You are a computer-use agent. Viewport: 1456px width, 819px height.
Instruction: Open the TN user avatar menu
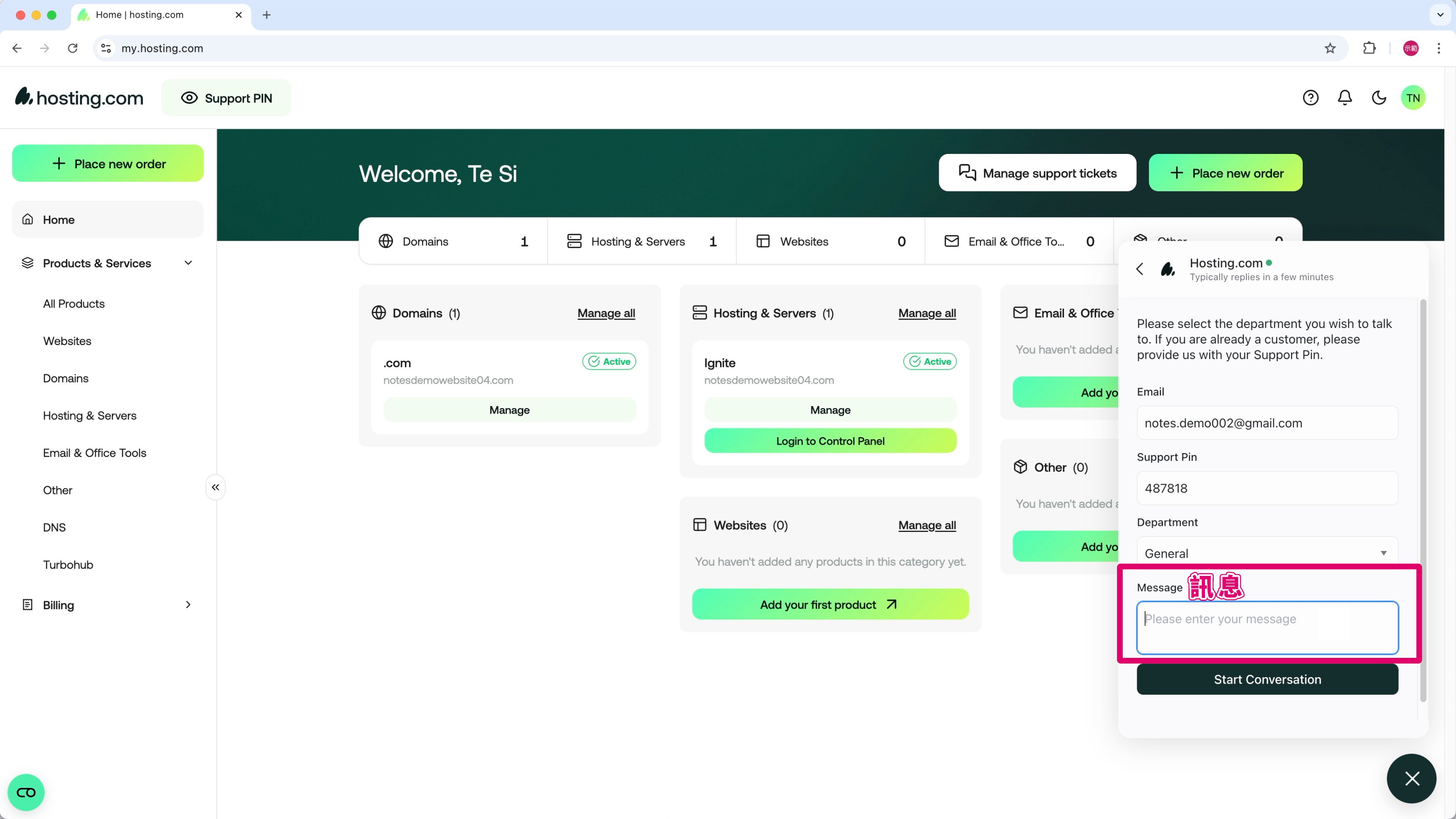click(x=1413, y=98)
